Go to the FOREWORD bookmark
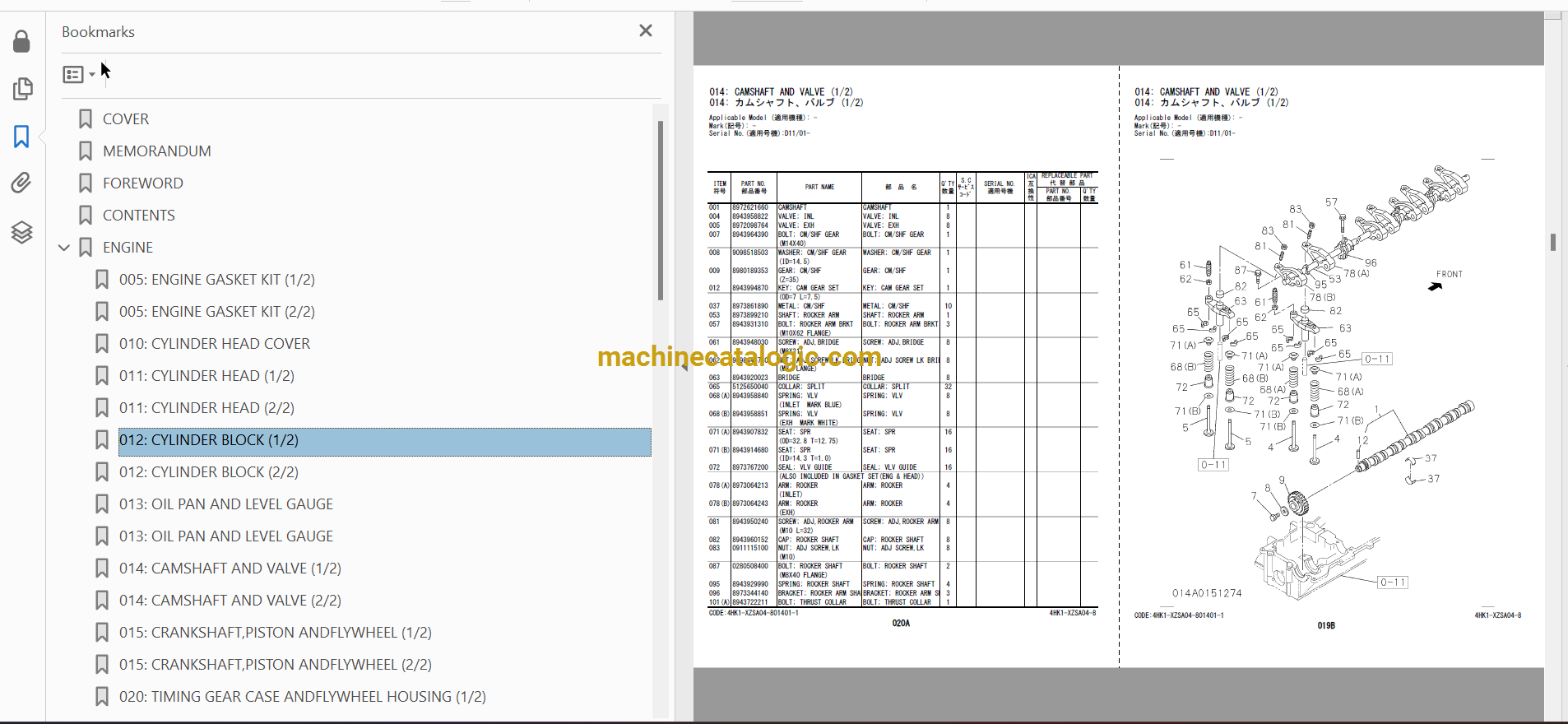The image size is (1568, 724). click(x=143, y=183)
